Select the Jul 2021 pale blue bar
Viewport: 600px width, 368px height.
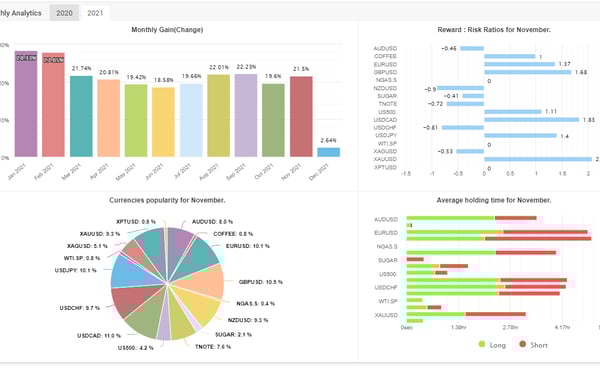click(191, 120)
